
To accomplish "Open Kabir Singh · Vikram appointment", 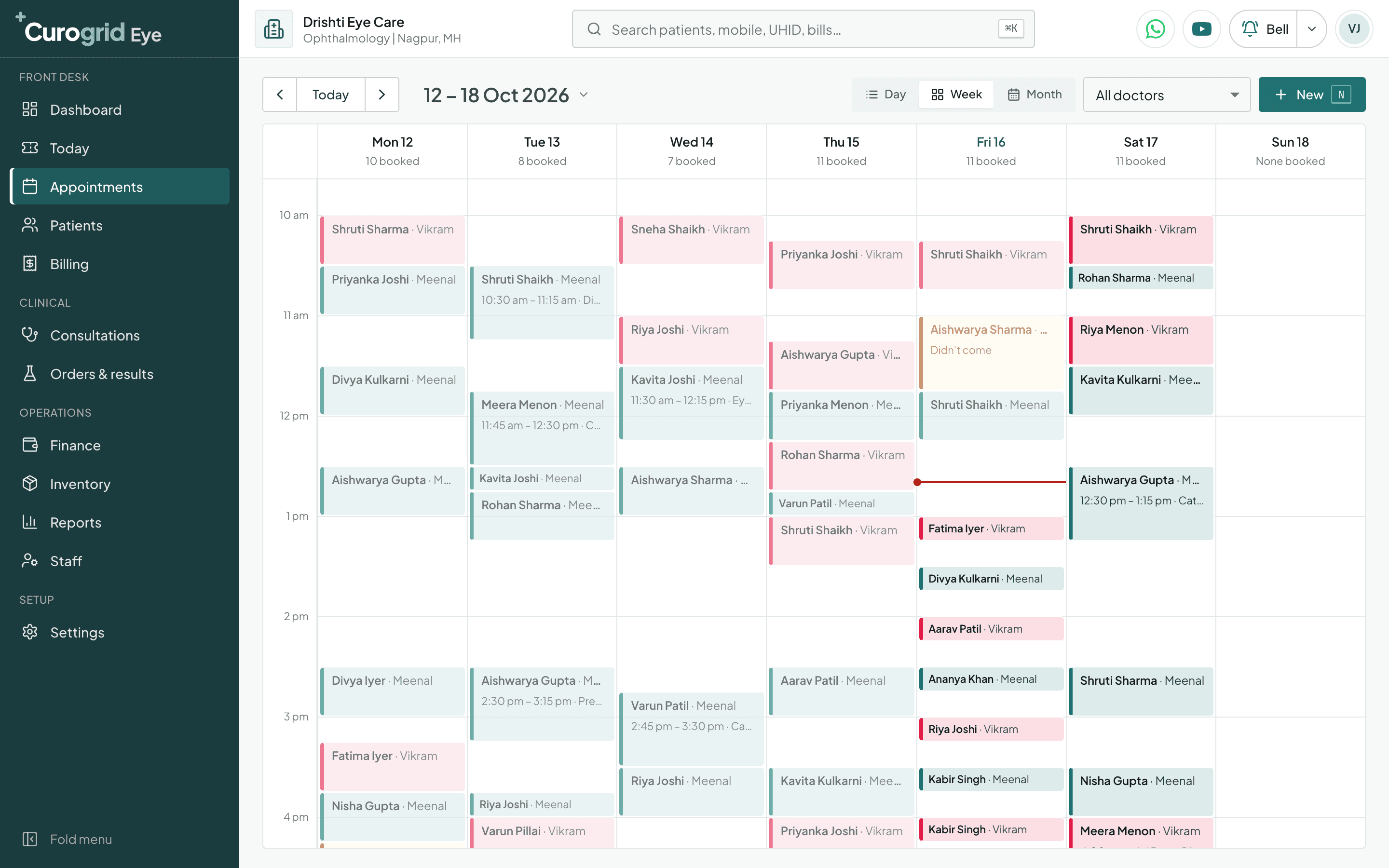I will (x=991, y=829).
